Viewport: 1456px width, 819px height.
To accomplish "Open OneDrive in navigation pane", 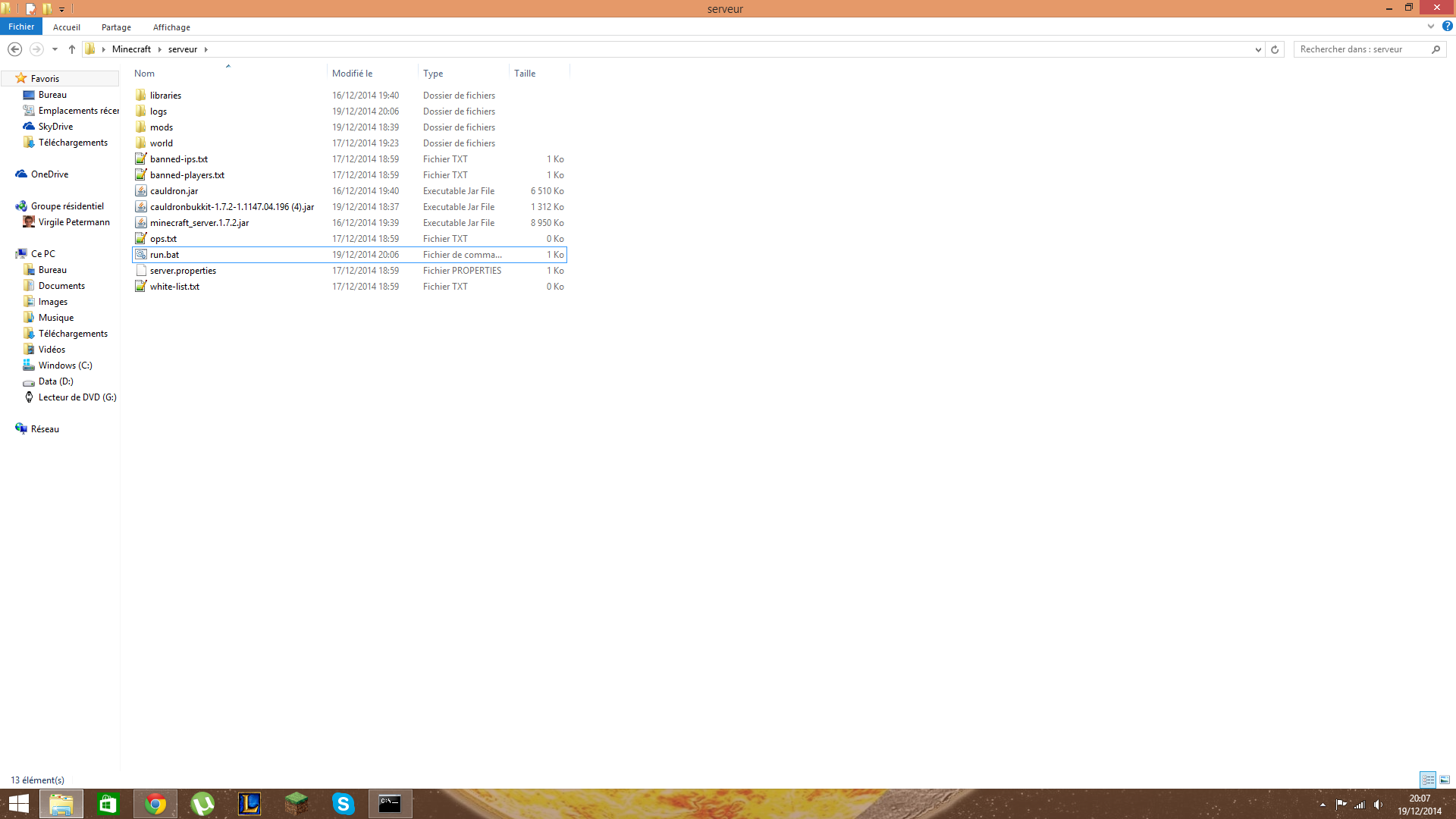I will (49, 174).
